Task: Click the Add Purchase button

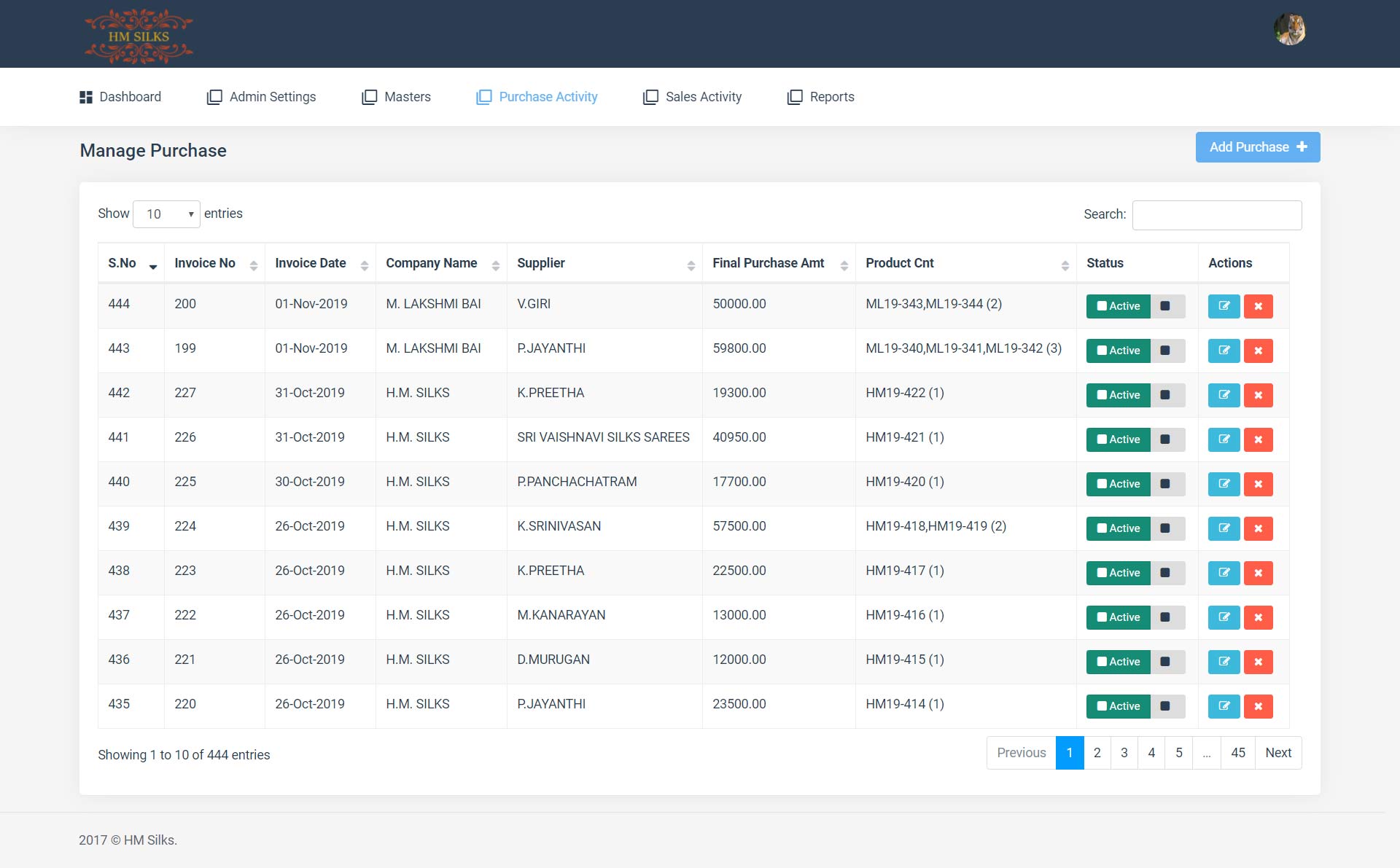Action: (1257, 147)
